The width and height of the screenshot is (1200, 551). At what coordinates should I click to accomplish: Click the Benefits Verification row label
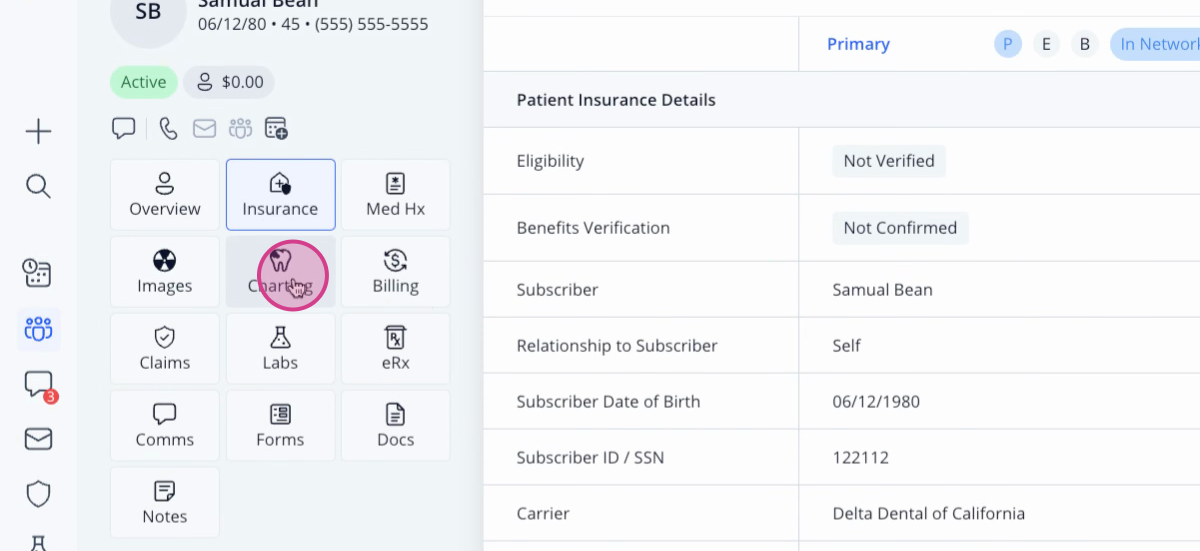click(593, 228)
